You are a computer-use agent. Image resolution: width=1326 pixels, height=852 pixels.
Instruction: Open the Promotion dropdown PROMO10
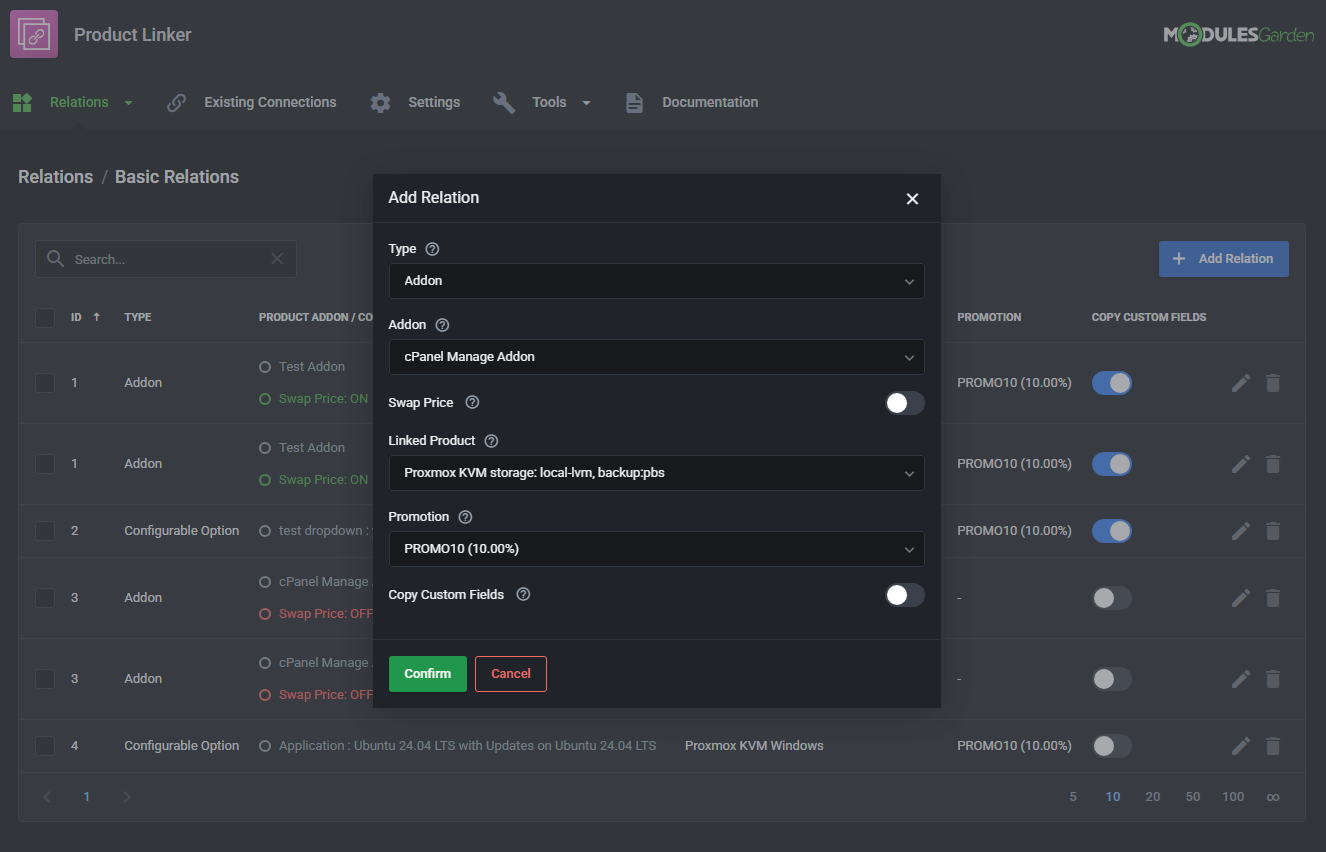(656, 549)
